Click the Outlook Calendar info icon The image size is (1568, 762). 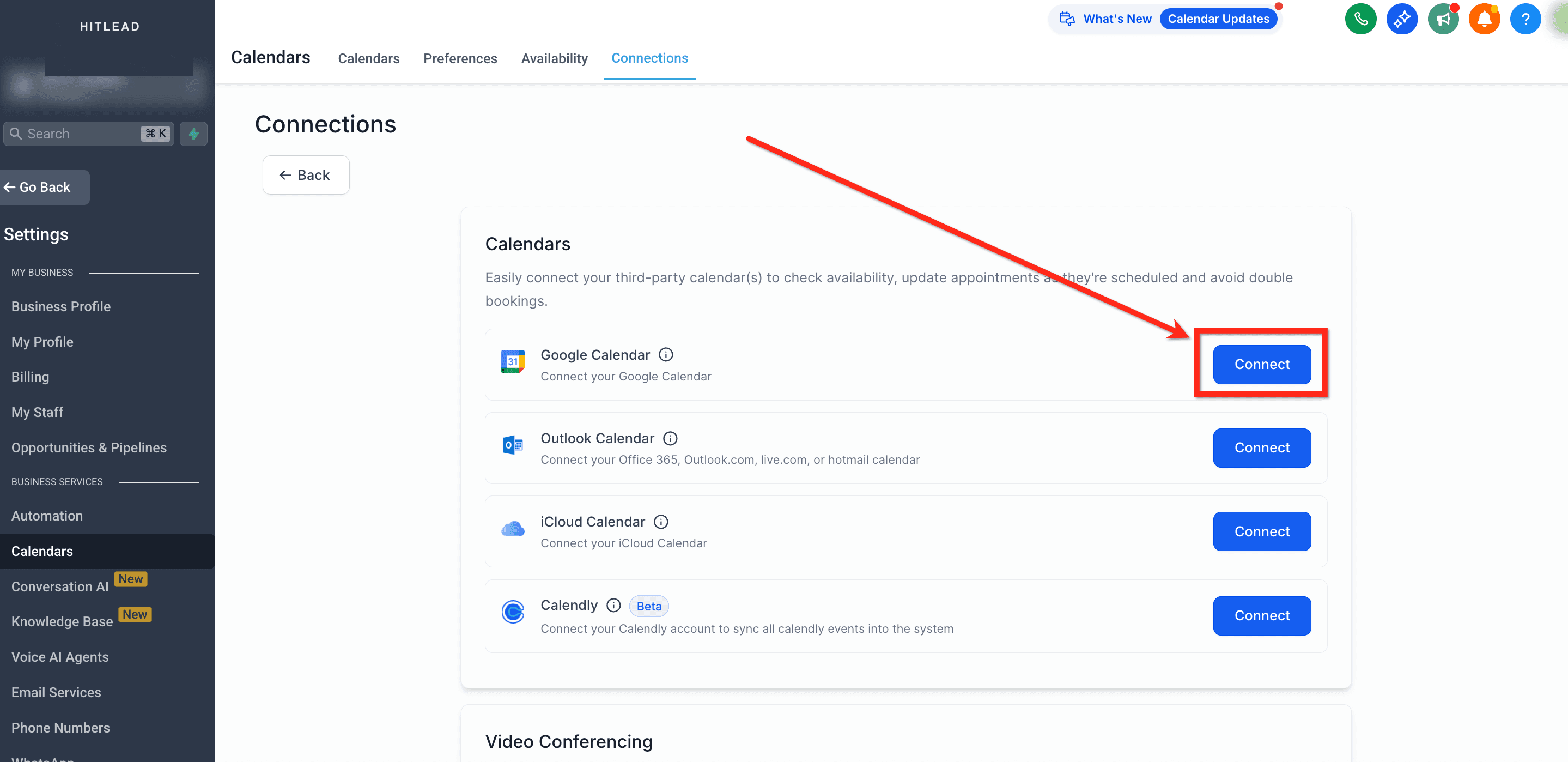[670, 438]
